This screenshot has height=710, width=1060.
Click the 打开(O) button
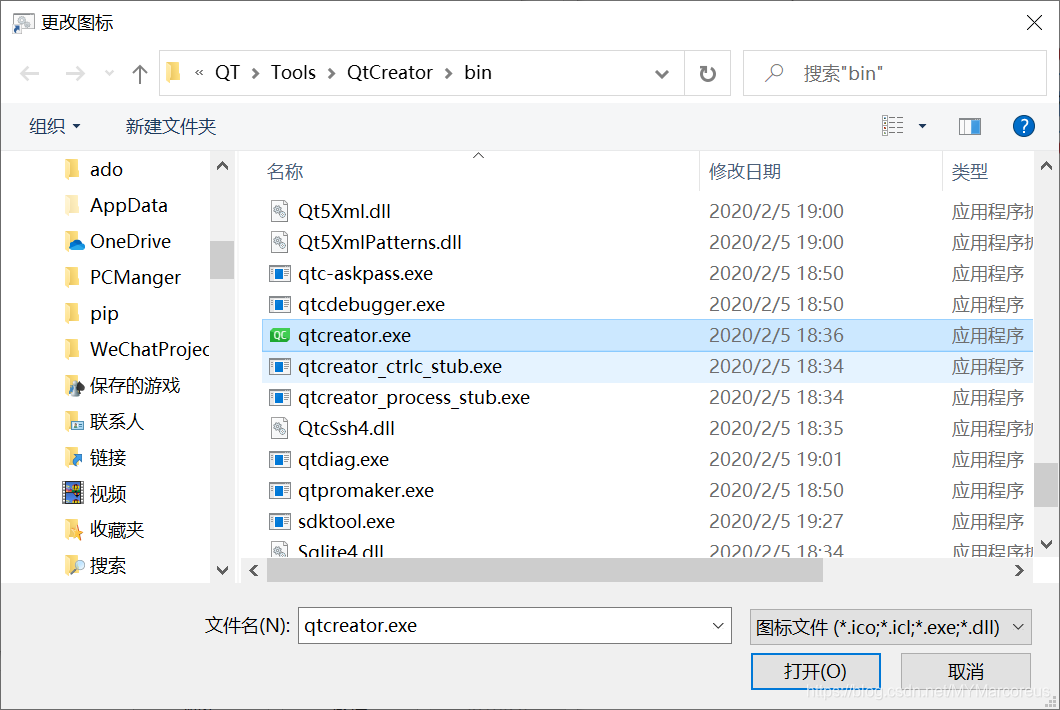pyautogui.click(x=815, y=671)
